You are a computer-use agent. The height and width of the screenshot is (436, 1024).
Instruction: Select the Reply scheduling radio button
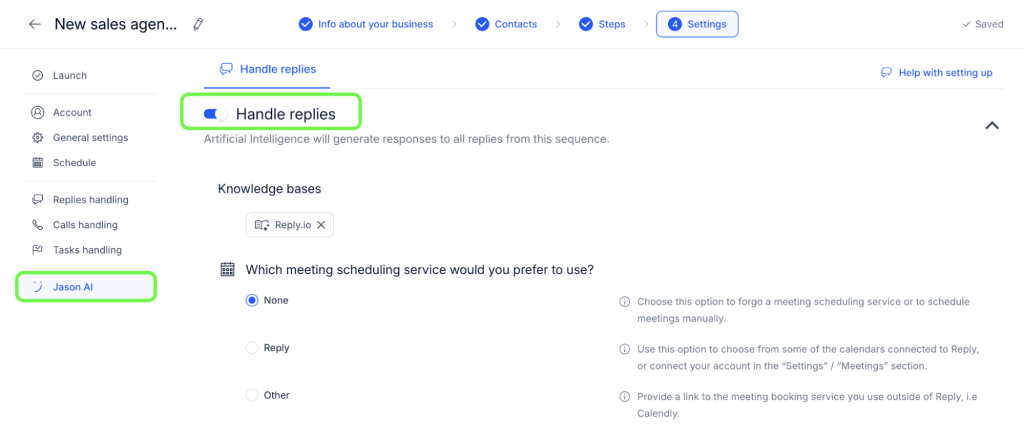point(252,348)
